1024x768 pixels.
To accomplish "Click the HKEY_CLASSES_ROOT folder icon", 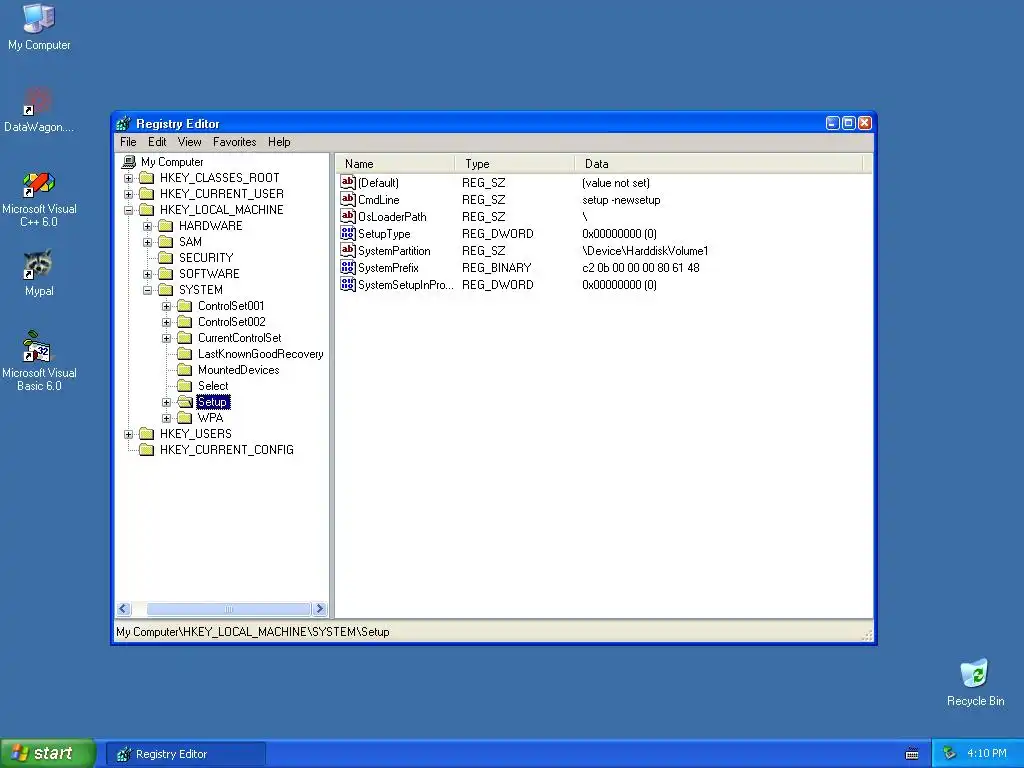I will tap(147, 178).
